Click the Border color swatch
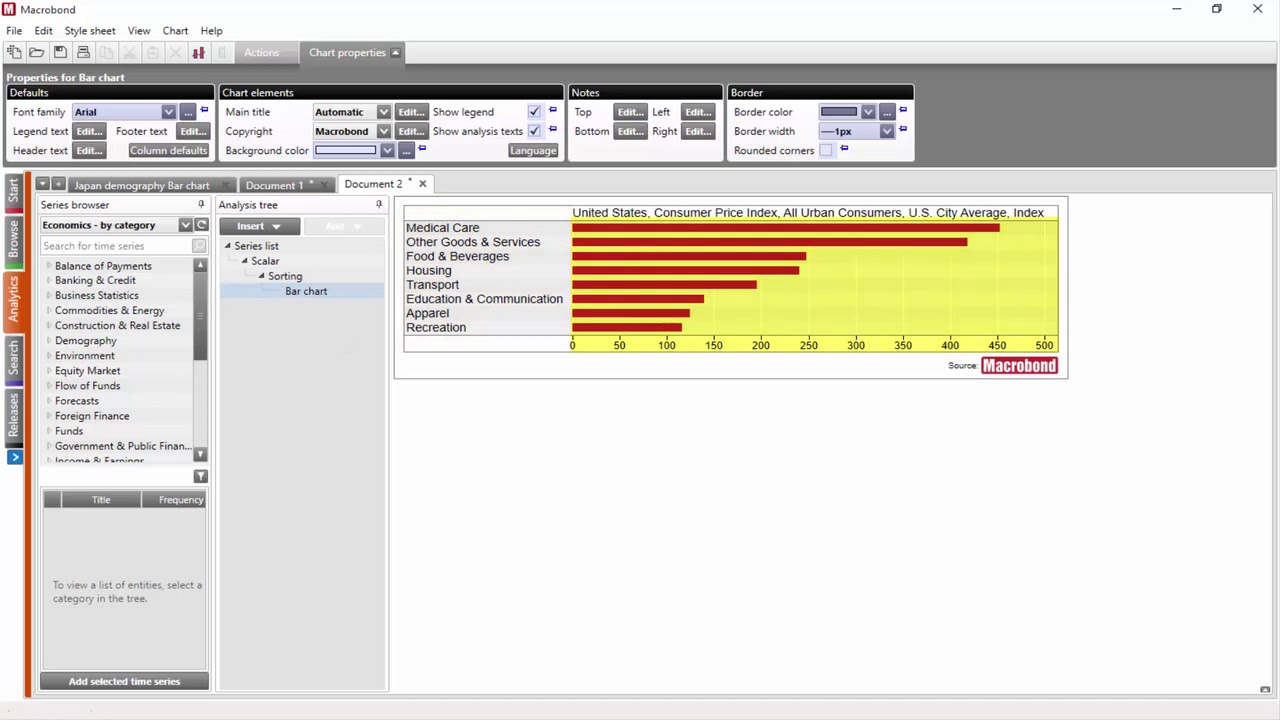This screenshot has width=1280, height=720. (x=839, y=112)
